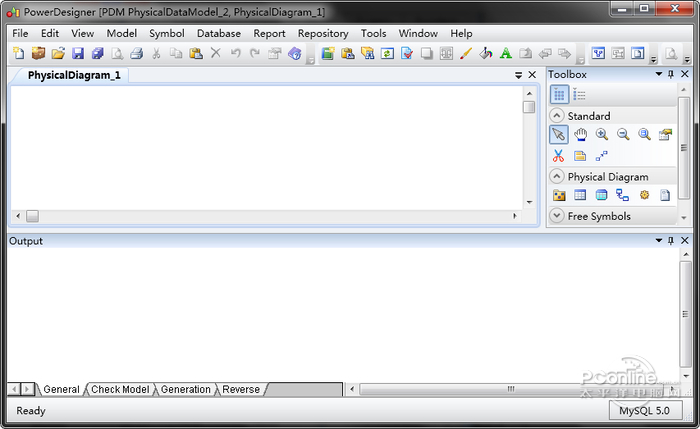Click the Output horizontal scrollbar
The image size is (700, 429).
511,389
